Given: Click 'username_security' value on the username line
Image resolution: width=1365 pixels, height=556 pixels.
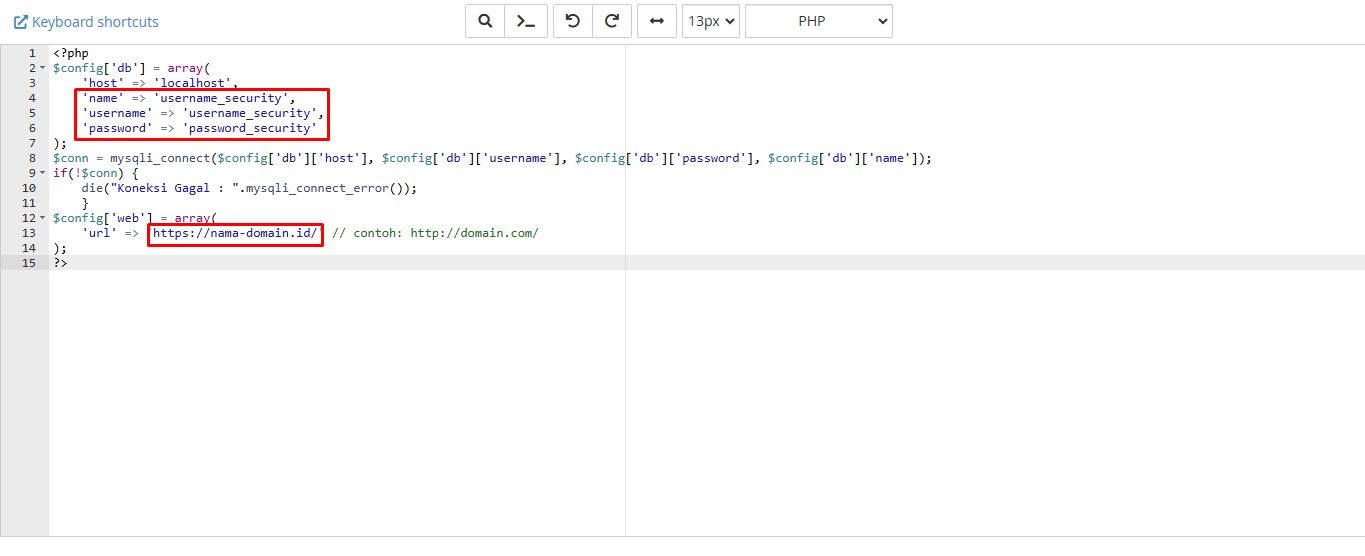Looking at the screenshot, I should [x=250, y=113].
